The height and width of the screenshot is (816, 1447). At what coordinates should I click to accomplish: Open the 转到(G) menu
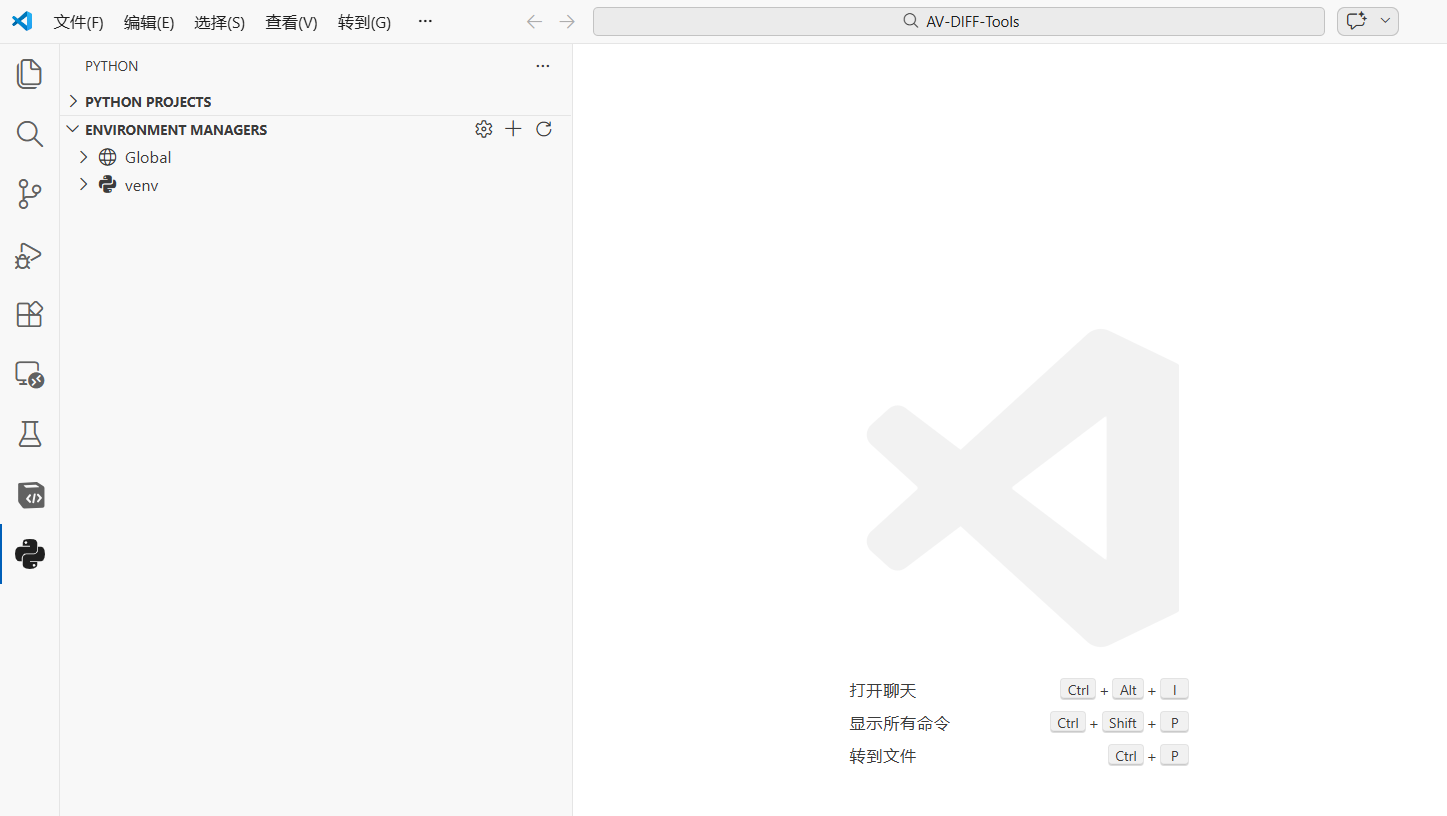point(364,21)
